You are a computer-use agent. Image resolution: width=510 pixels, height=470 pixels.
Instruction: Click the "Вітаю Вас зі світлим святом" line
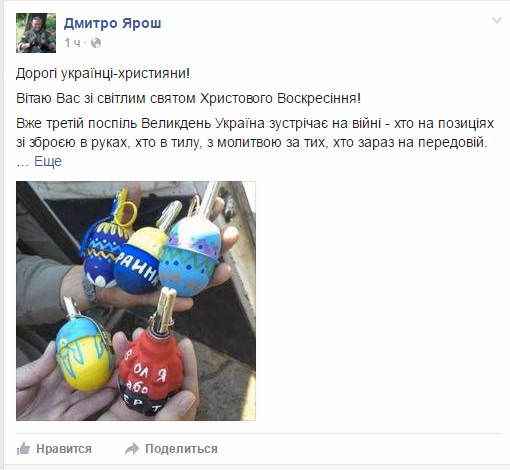pos(188,98)
